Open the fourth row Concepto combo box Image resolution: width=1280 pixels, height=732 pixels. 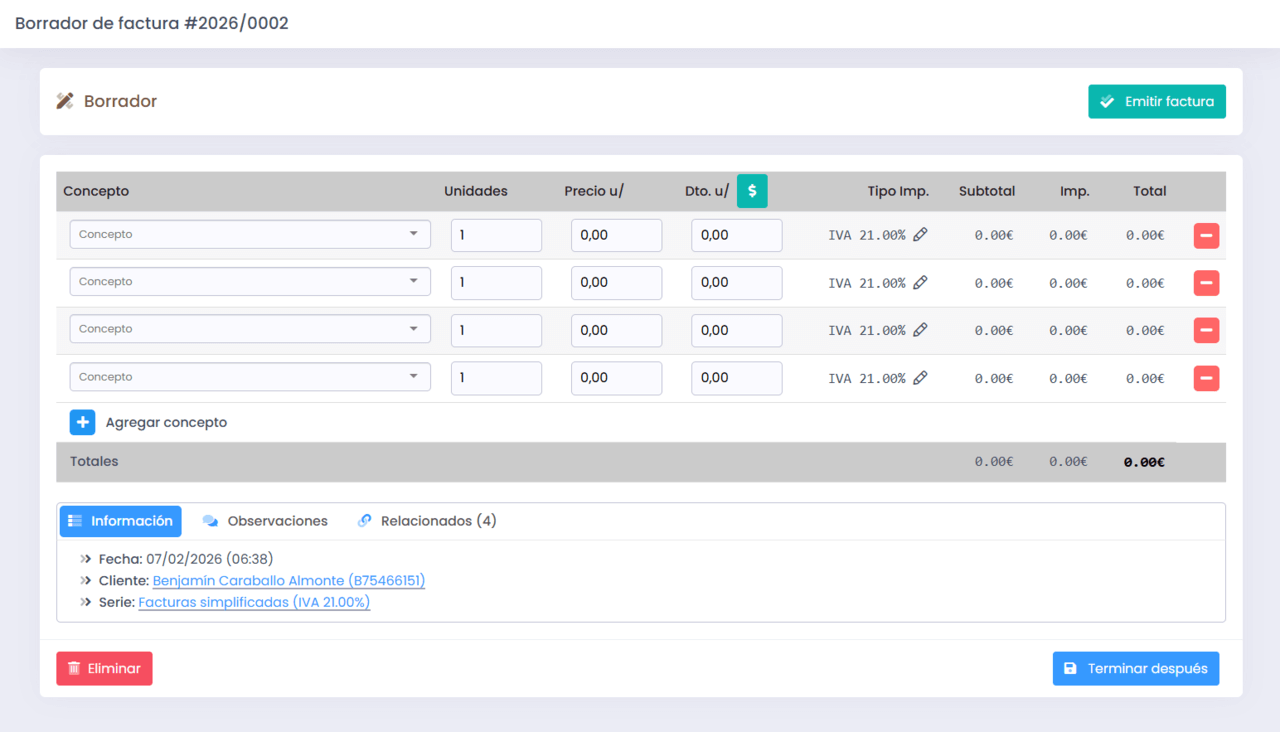tap(249, 377)
